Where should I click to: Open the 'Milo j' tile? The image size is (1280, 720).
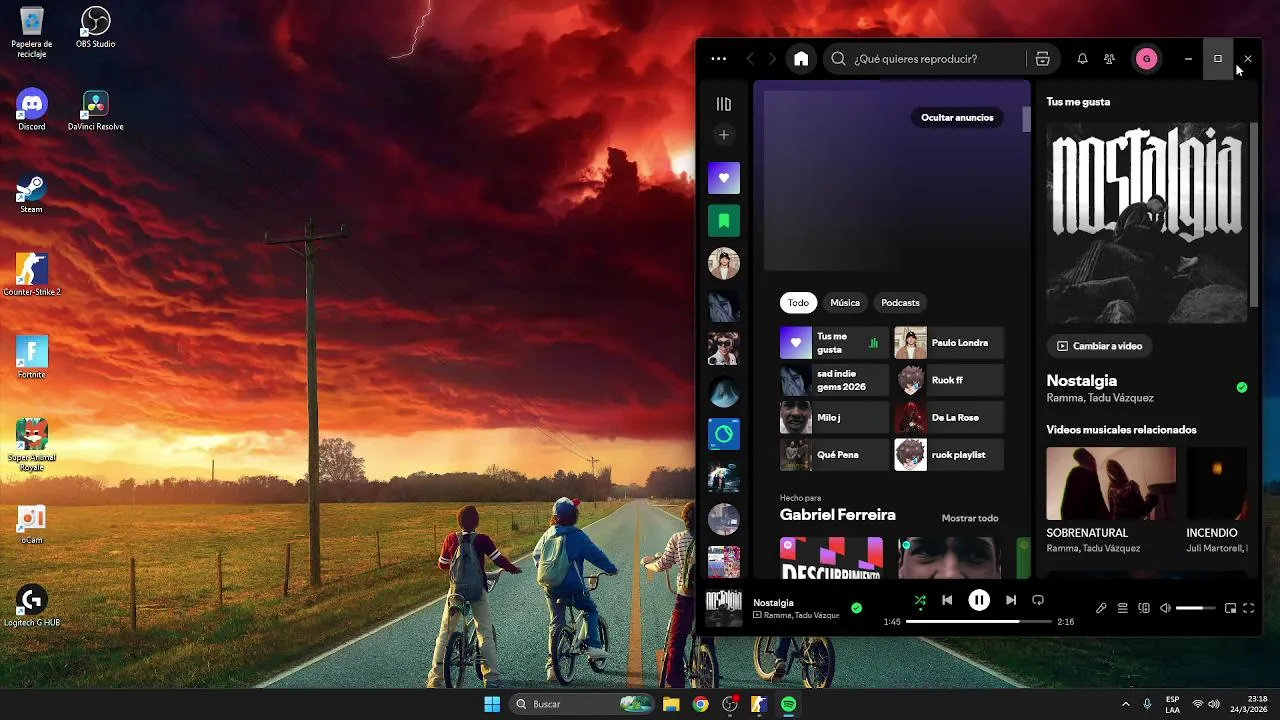click(834, 417)
